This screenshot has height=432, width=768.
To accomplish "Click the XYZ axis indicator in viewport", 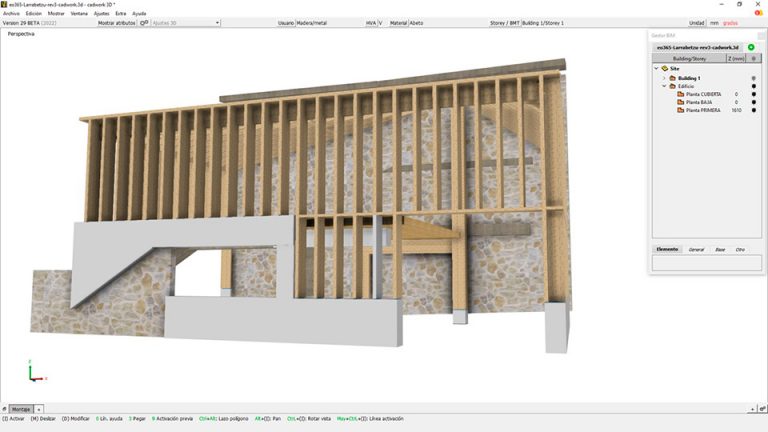I will click(x=36, y=371).
